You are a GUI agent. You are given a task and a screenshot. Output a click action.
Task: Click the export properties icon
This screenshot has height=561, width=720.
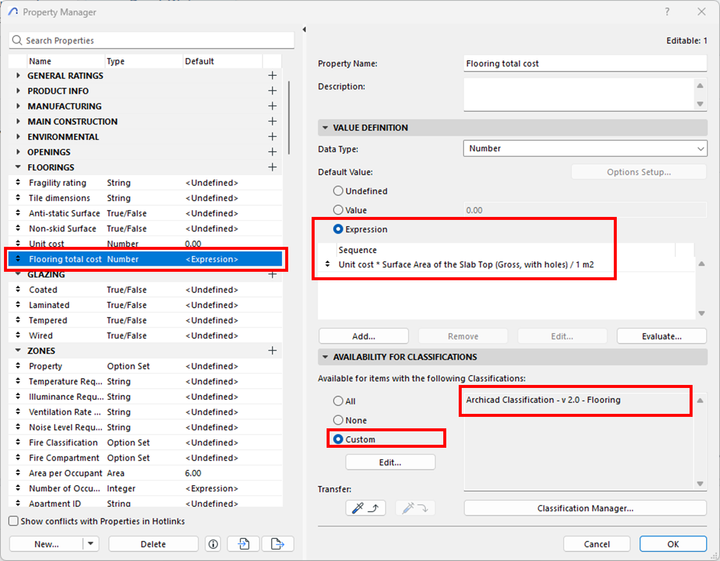pyautogui.click(x=278, y=544)
